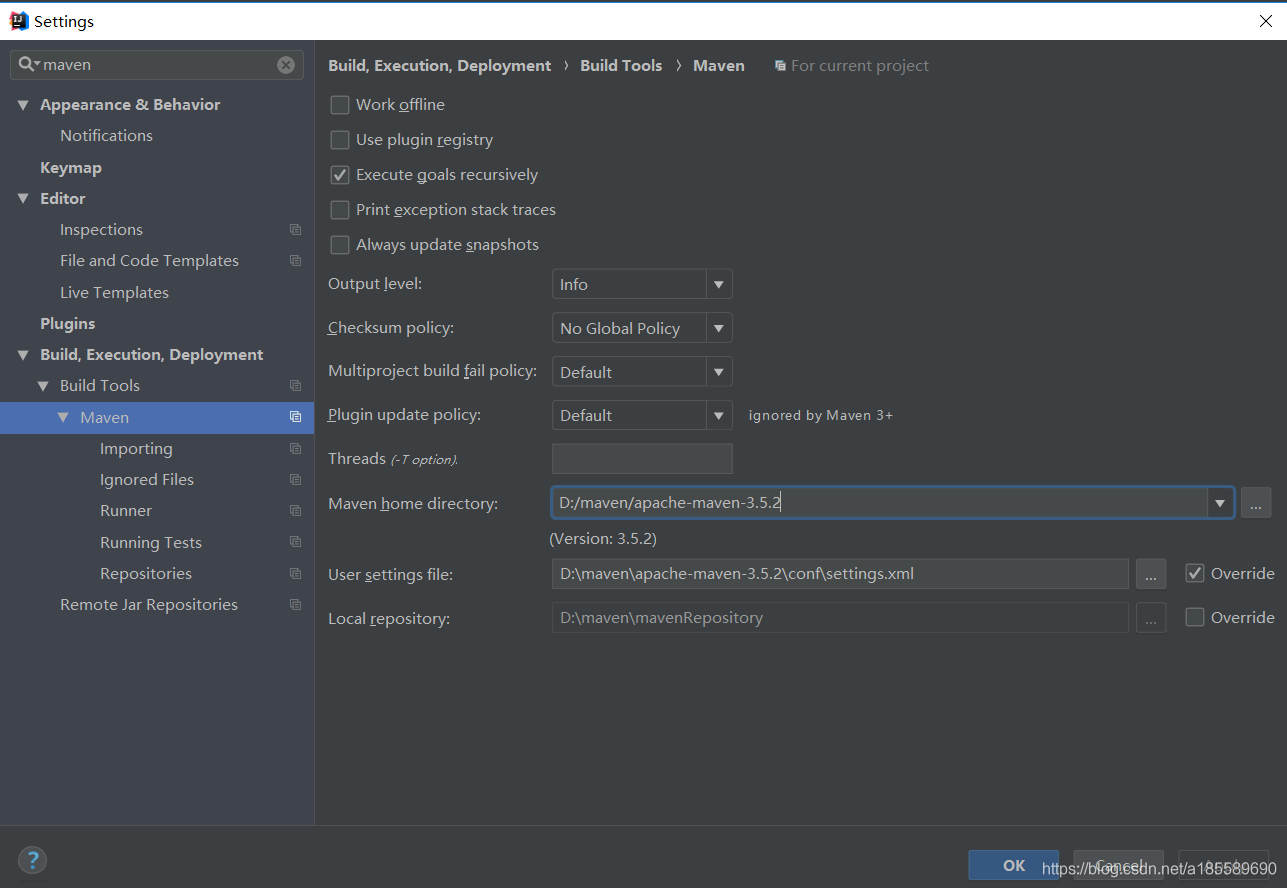Select Running Tests under Maven
This screenshot has width=1287, height=888.
tap(151, 543)
